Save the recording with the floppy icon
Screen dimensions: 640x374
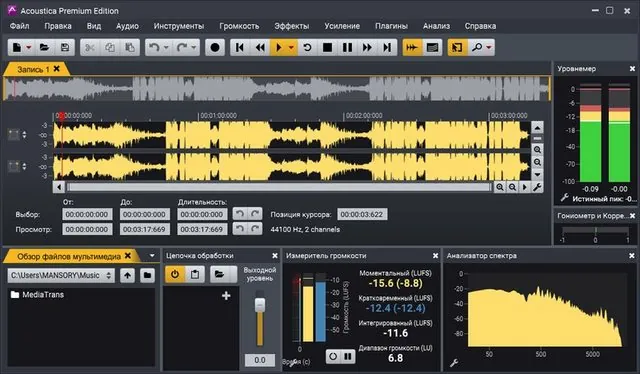(x=65, y=47)
